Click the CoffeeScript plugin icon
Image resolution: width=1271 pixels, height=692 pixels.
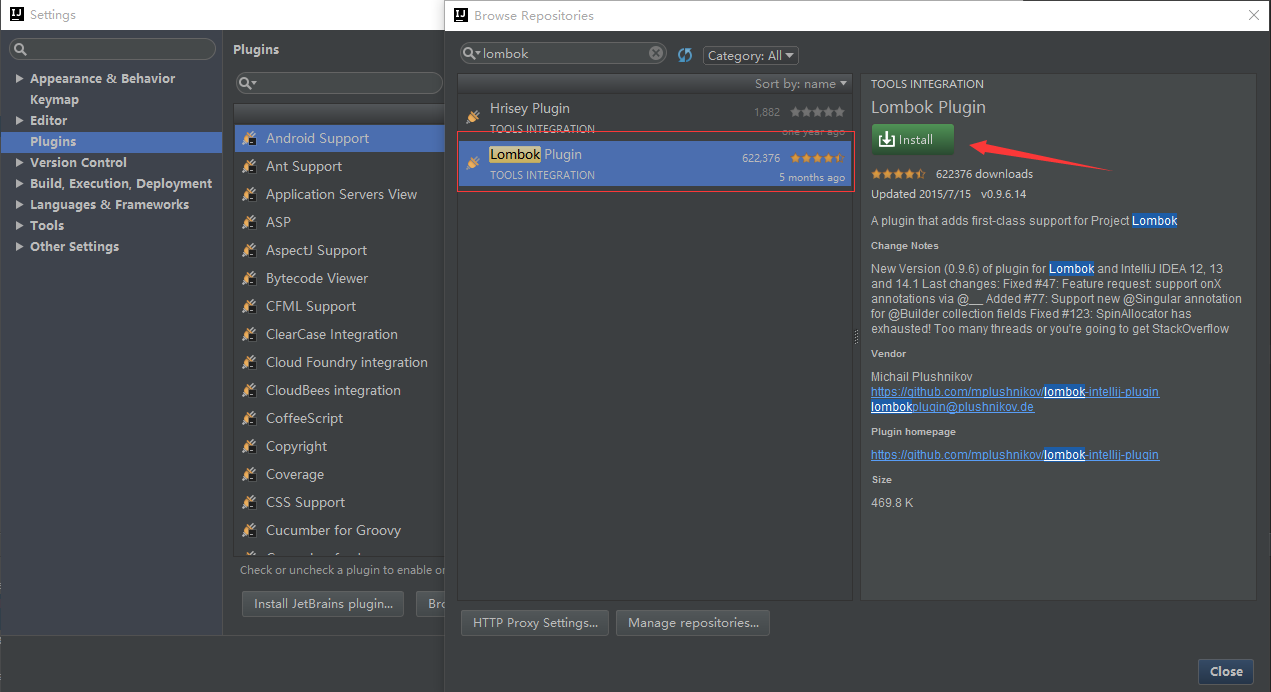[249, 418]
